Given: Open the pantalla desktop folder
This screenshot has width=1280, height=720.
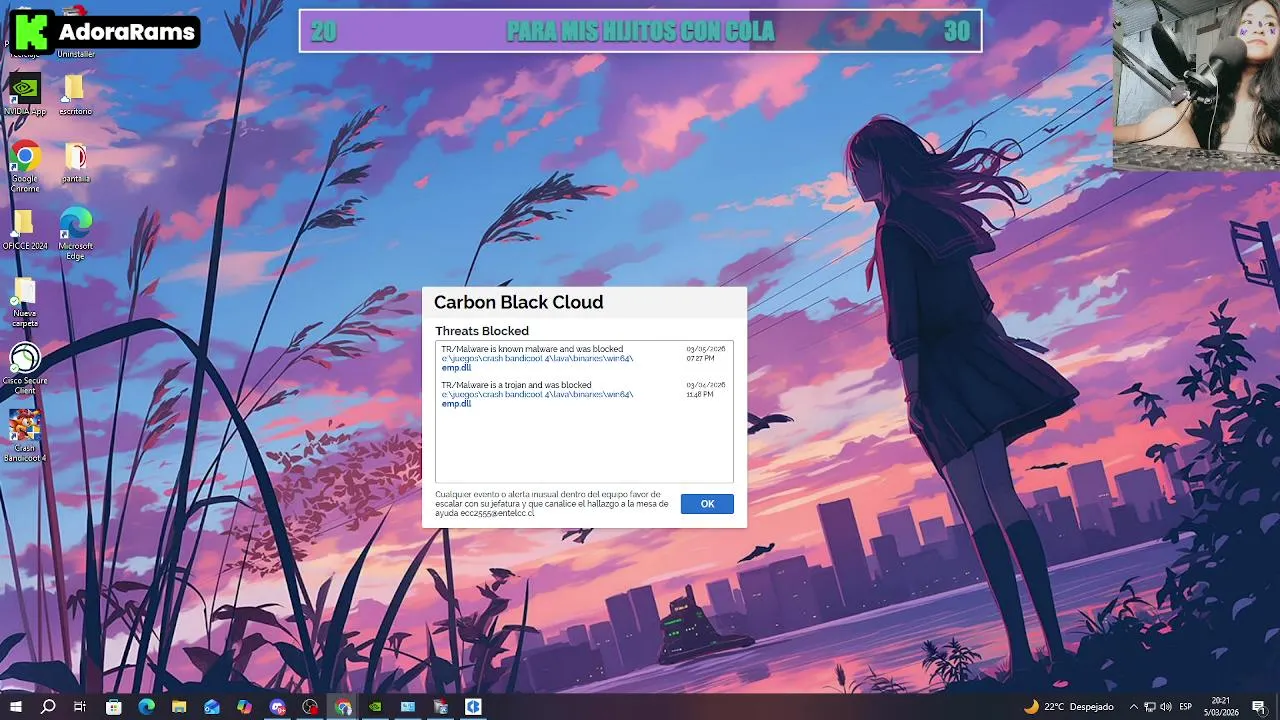Looking at the screenshot, I should coord(75,162).
